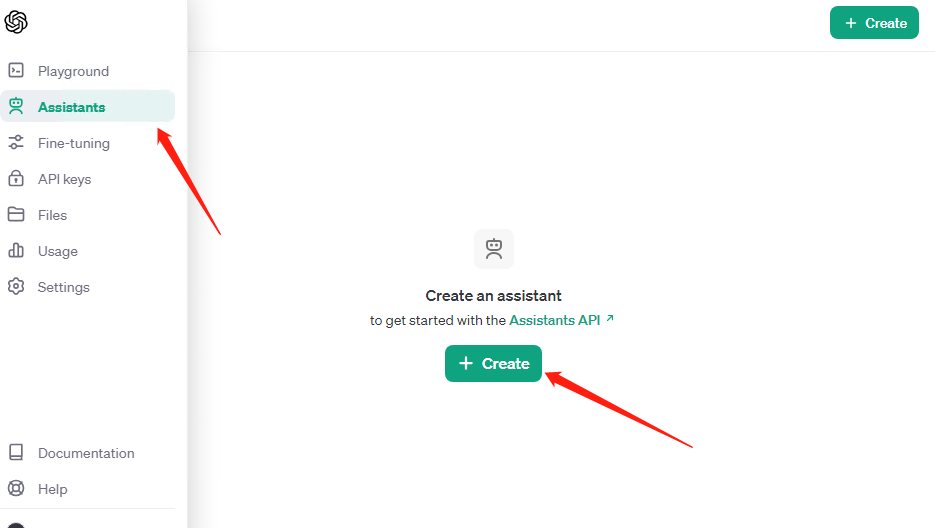This screenshot has height=528, width=935.
Task: Select the Fine-tuning menu label
Action: 74,143
